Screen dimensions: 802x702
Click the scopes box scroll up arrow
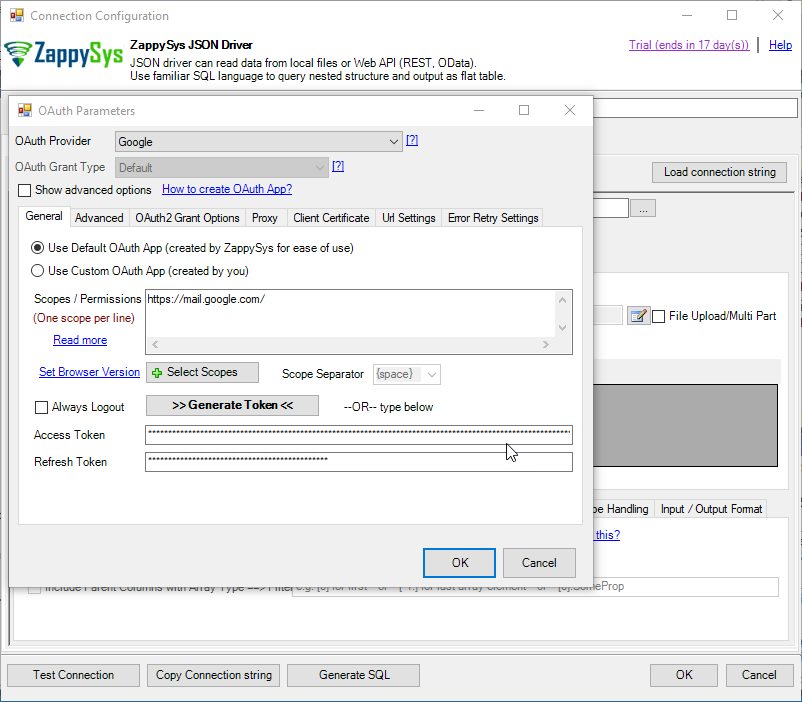[563, 300]
